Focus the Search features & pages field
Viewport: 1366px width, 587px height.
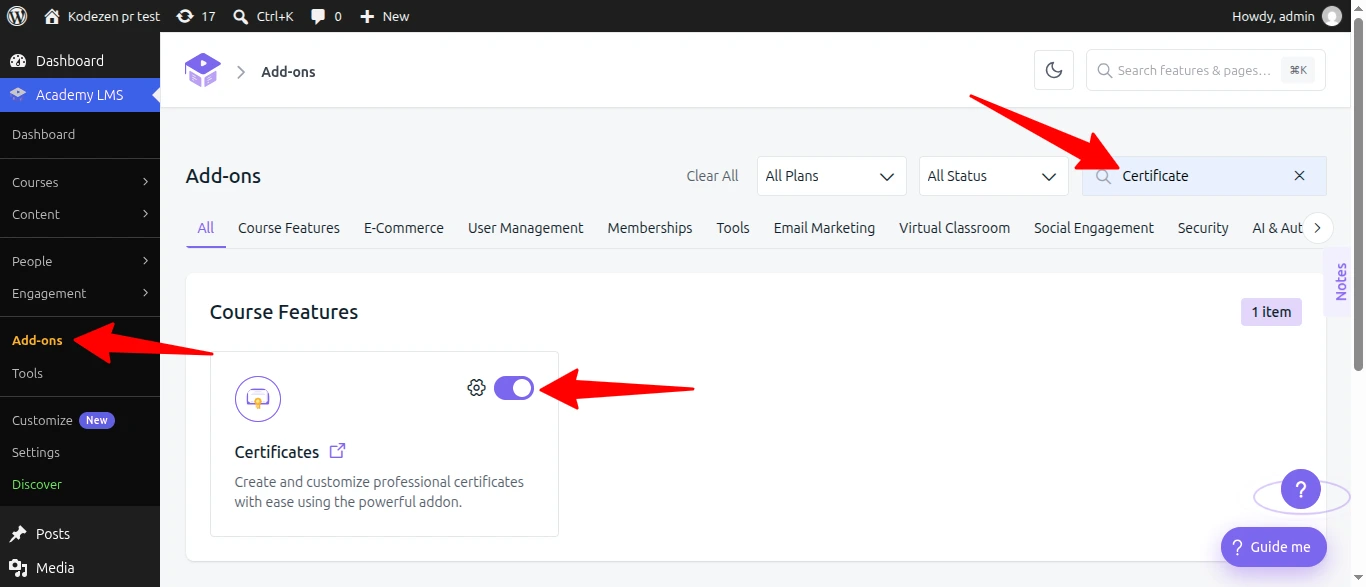point(1206,70)
